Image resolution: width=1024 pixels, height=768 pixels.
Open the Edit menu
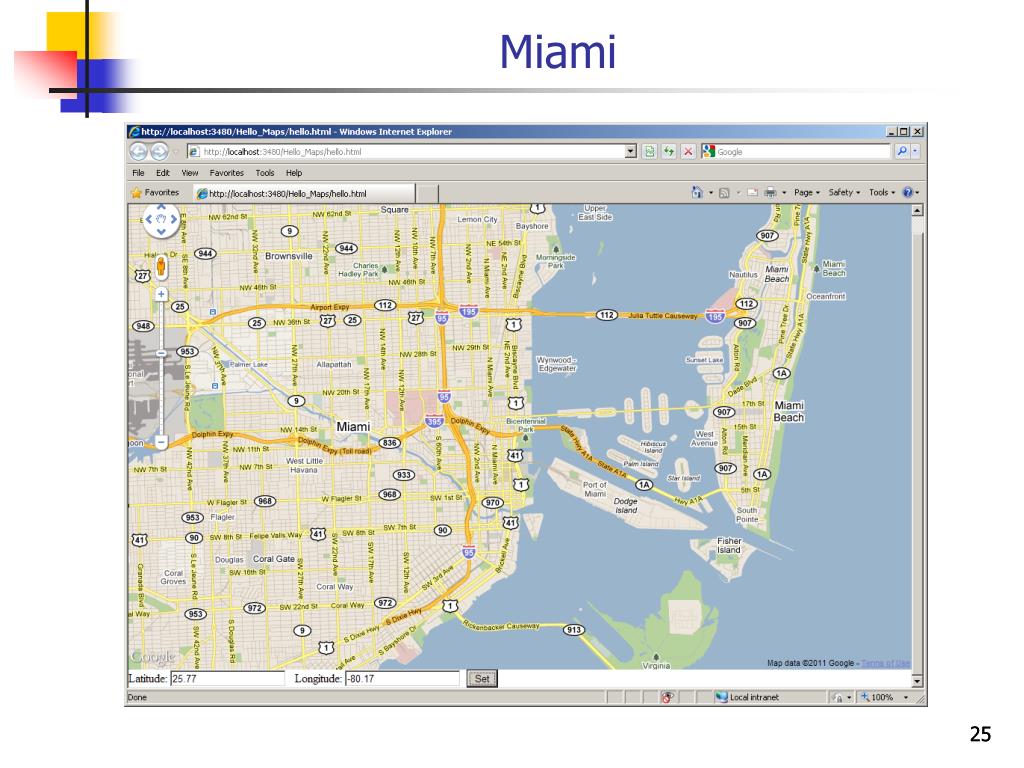coord(163,173)
